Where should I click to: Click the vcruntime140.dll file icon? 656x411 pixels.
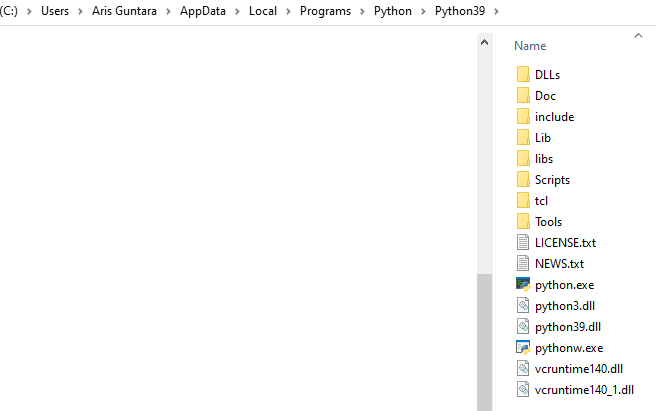[x=523, y=368]
